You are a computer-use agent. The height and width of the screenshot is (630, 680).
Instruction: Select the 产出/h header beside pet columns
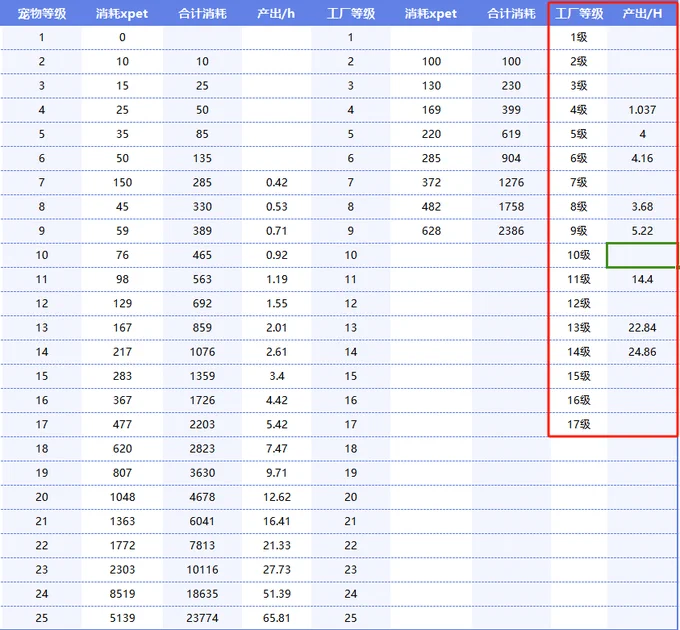(x=276, y=14)
